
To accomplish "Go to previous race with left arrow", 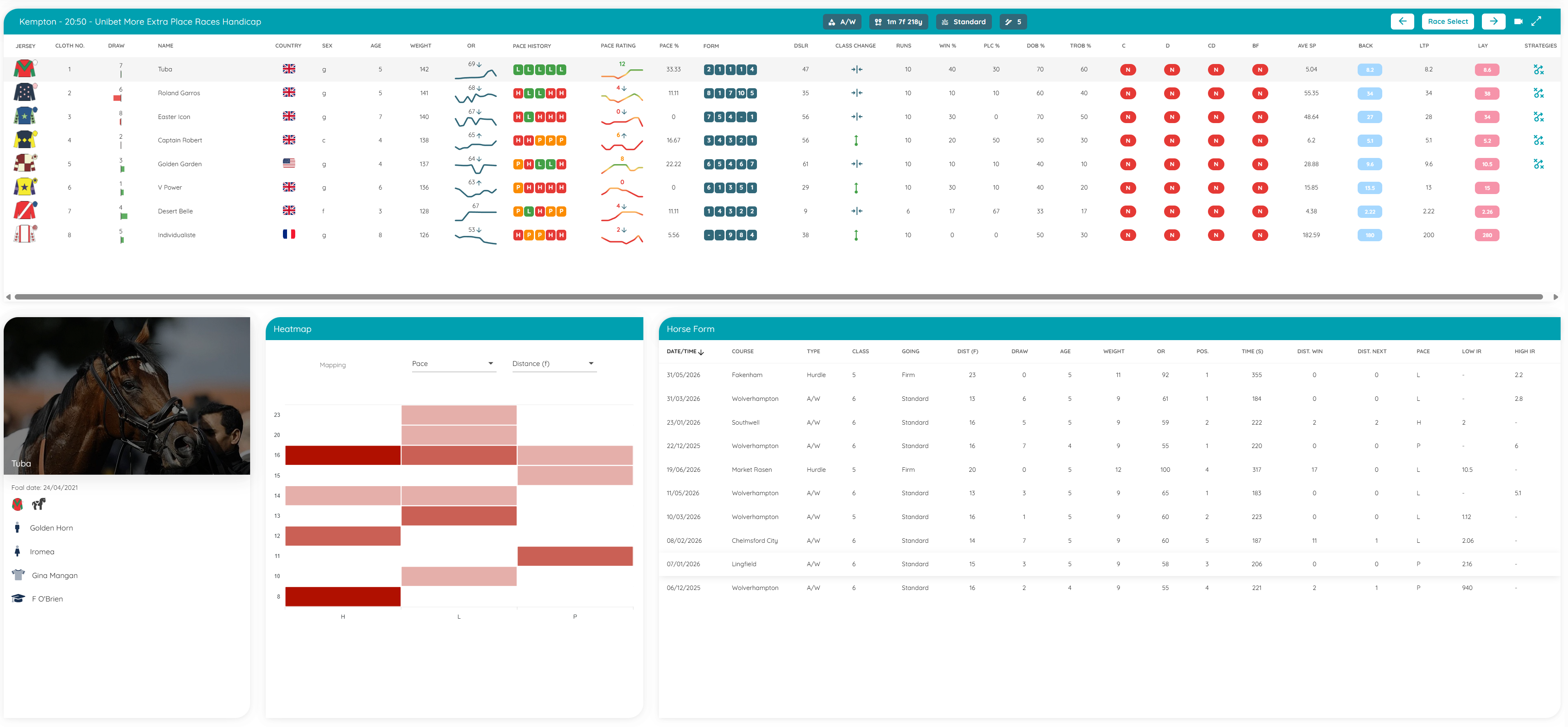I will pyautogui.click(x=1402, y=21).
